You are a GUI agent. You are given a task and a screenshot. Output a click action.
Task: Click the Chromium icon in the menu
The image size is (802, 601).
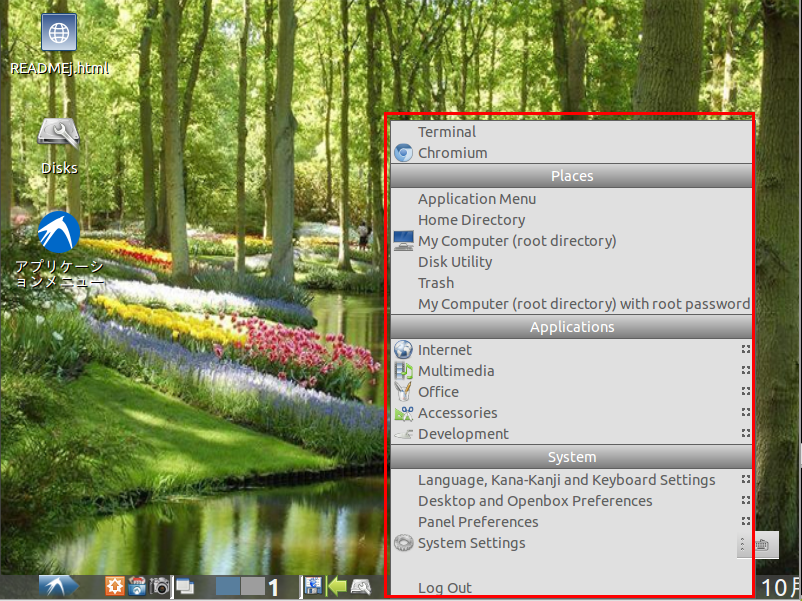404,153
